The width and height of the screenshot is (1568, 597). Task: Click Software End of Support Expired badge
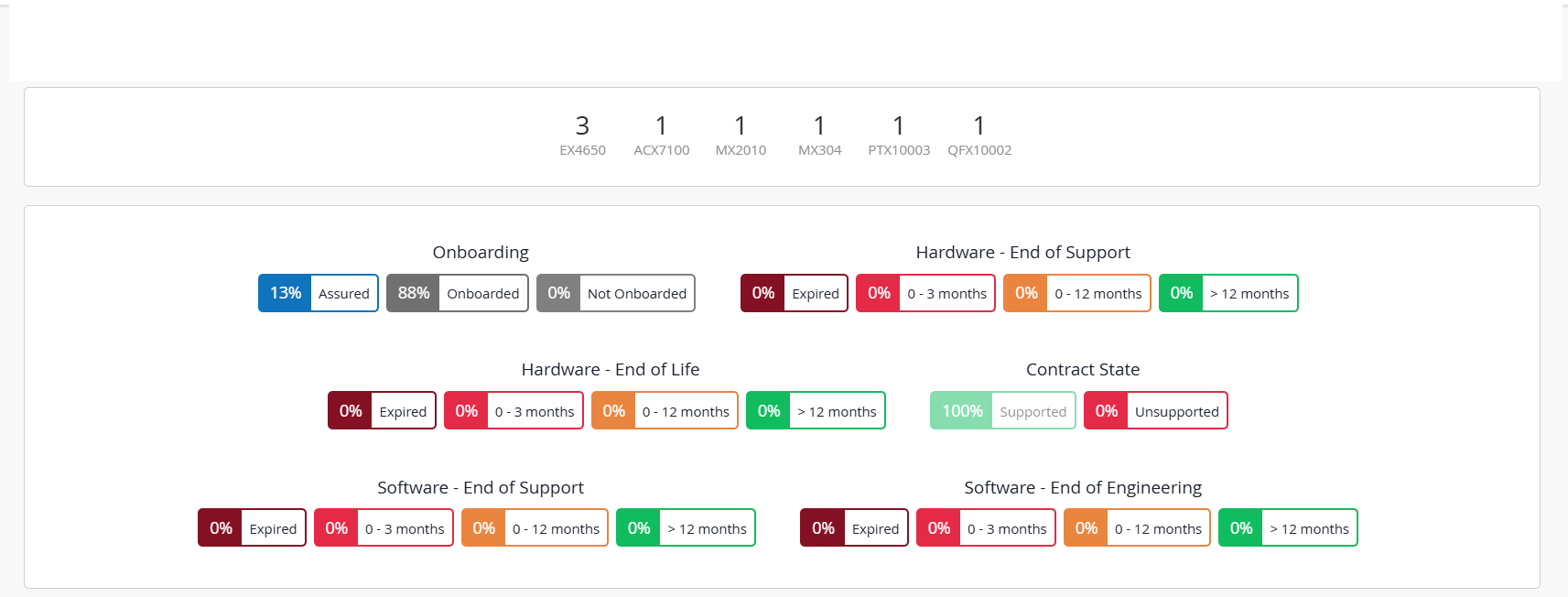coord(252,528)
